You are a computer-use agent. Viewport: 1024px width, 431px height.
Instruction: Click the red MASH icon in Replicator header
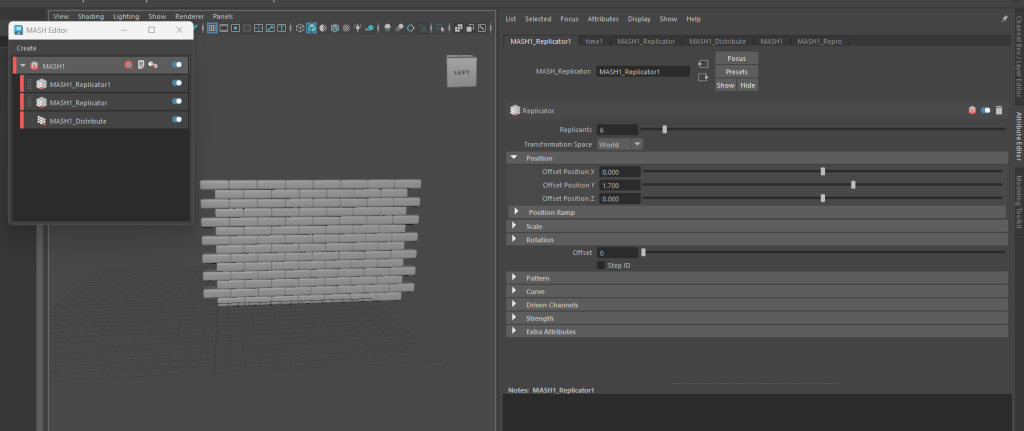tap(972, 110)
